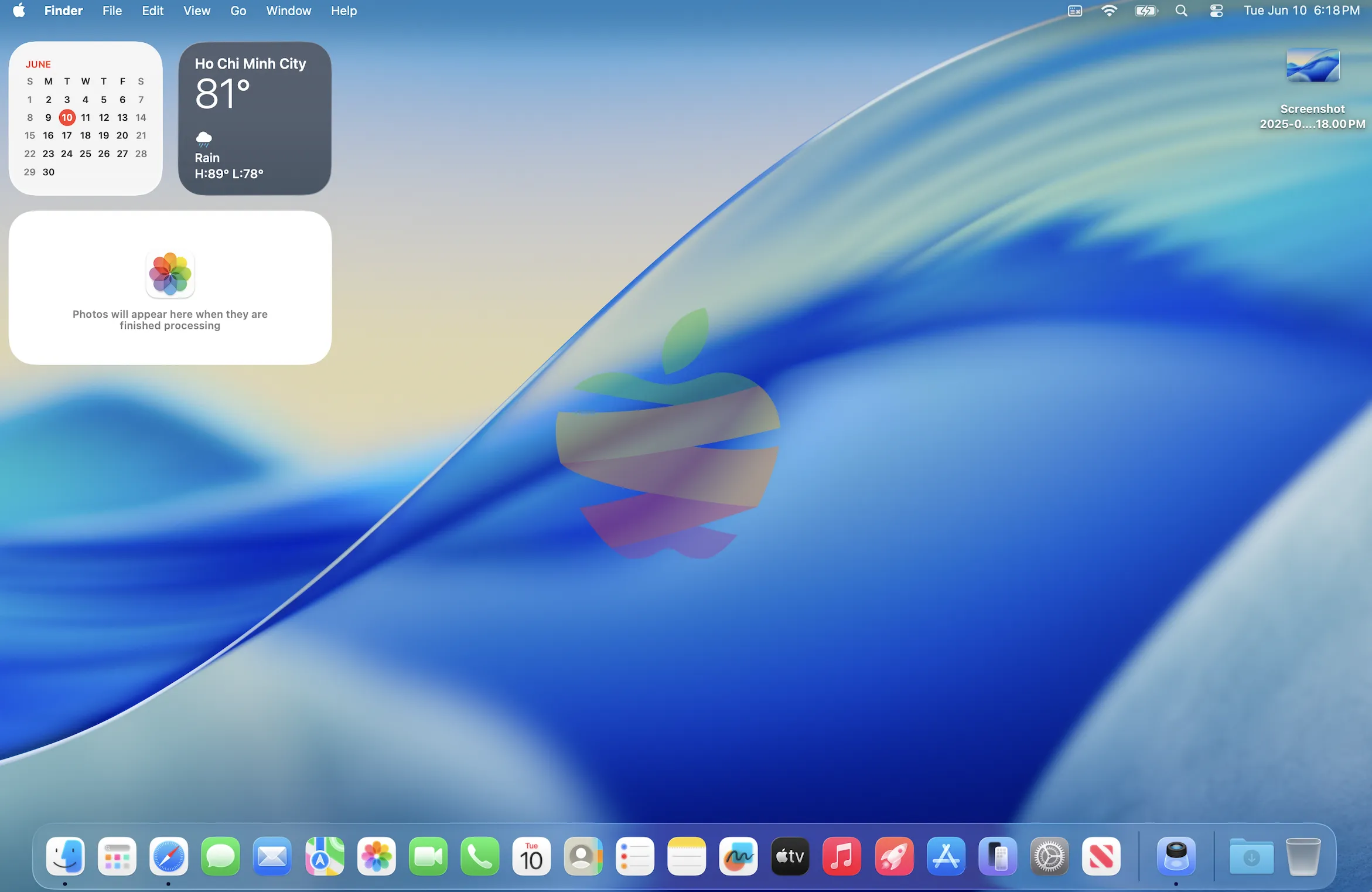The image size is (1372, 892).
Task: Select the Screenshot file on desktop
Action: tap(1312, 88)
